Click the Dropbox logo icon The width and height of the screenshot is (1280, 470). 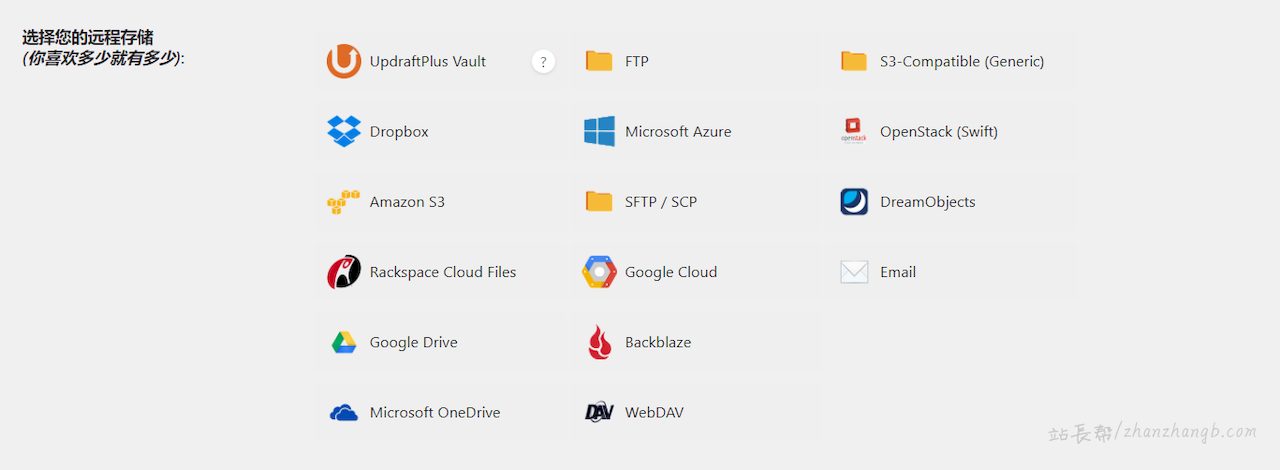coord(343,131)
